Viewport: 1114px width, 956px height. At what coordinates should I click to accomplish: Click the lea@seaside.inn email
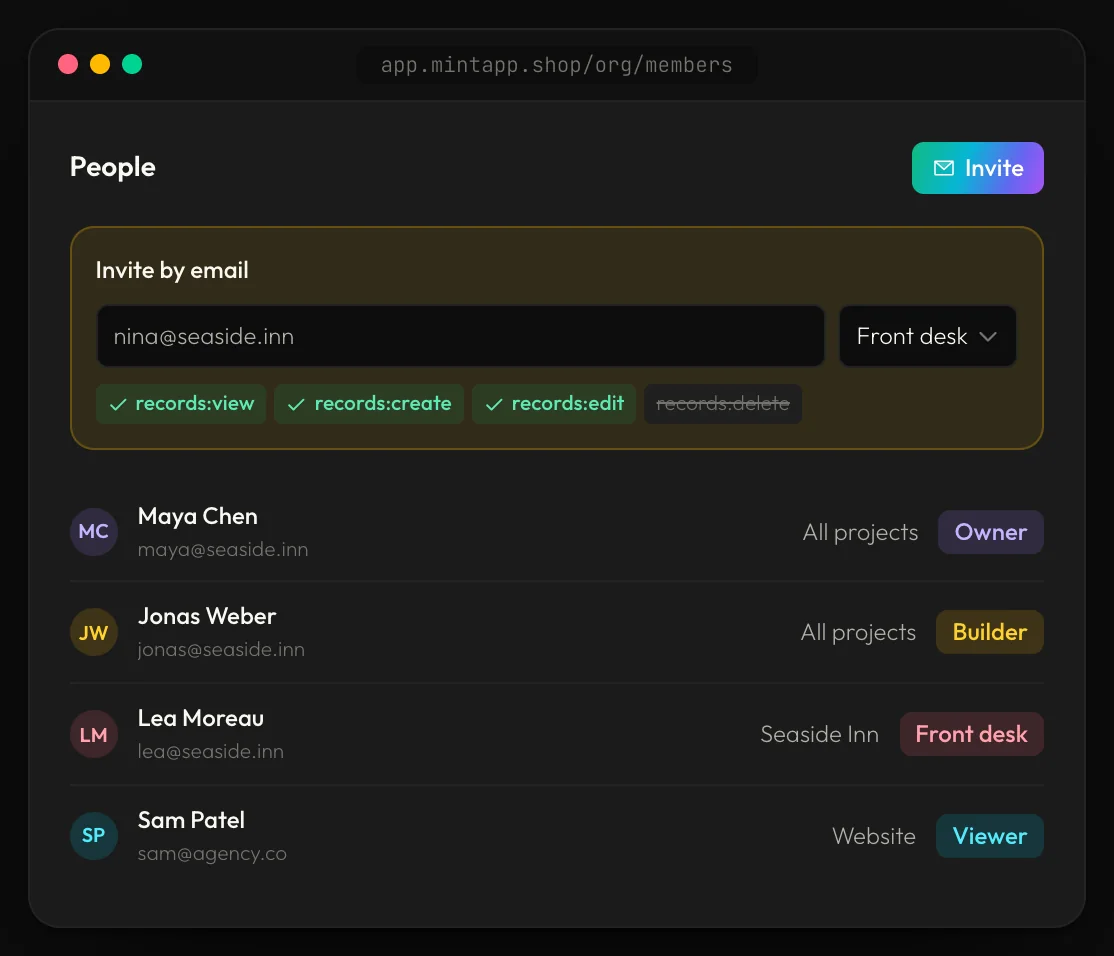[210, 751]
